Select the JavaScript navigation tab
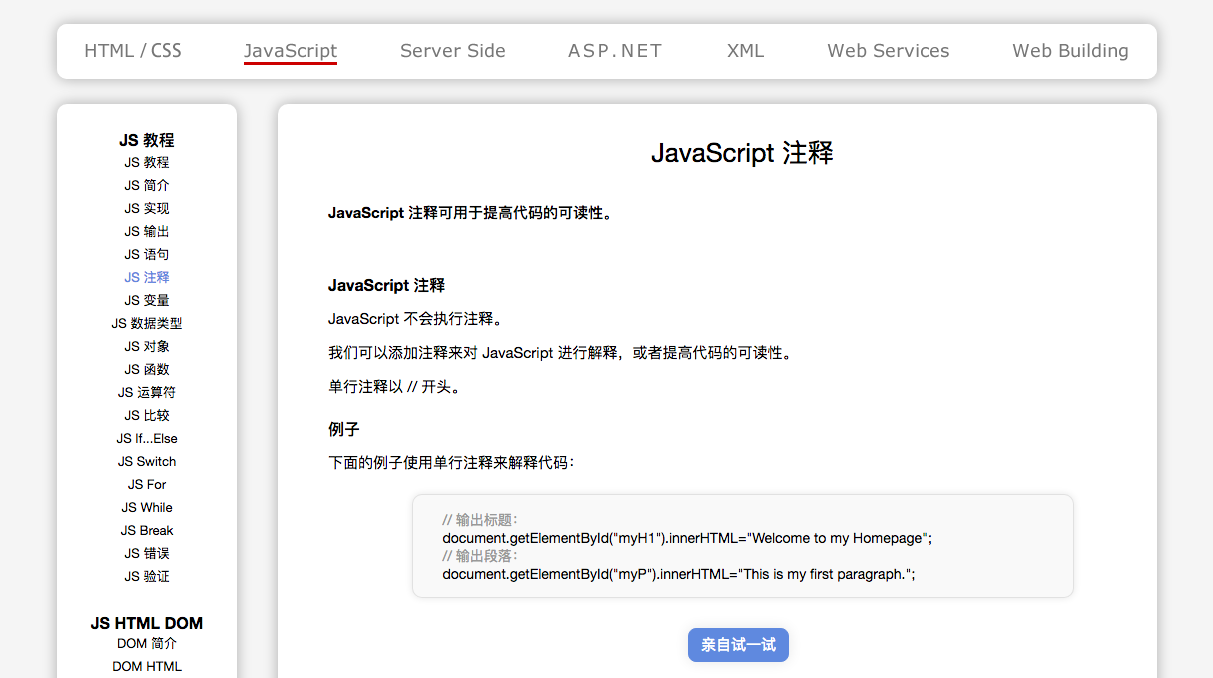 click(290, 51)
